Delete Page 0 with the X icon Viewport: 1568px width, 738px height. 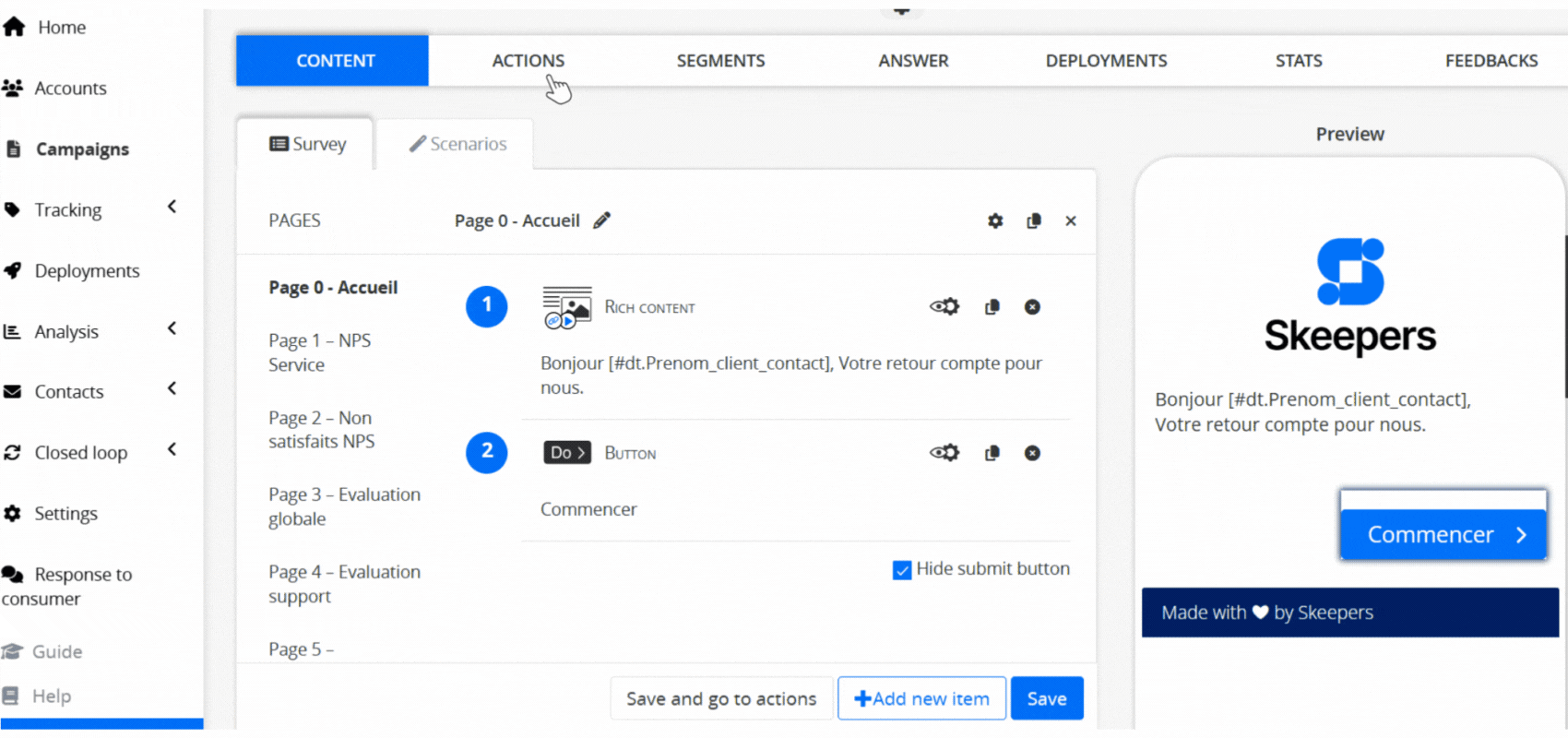pos(1071,221)
